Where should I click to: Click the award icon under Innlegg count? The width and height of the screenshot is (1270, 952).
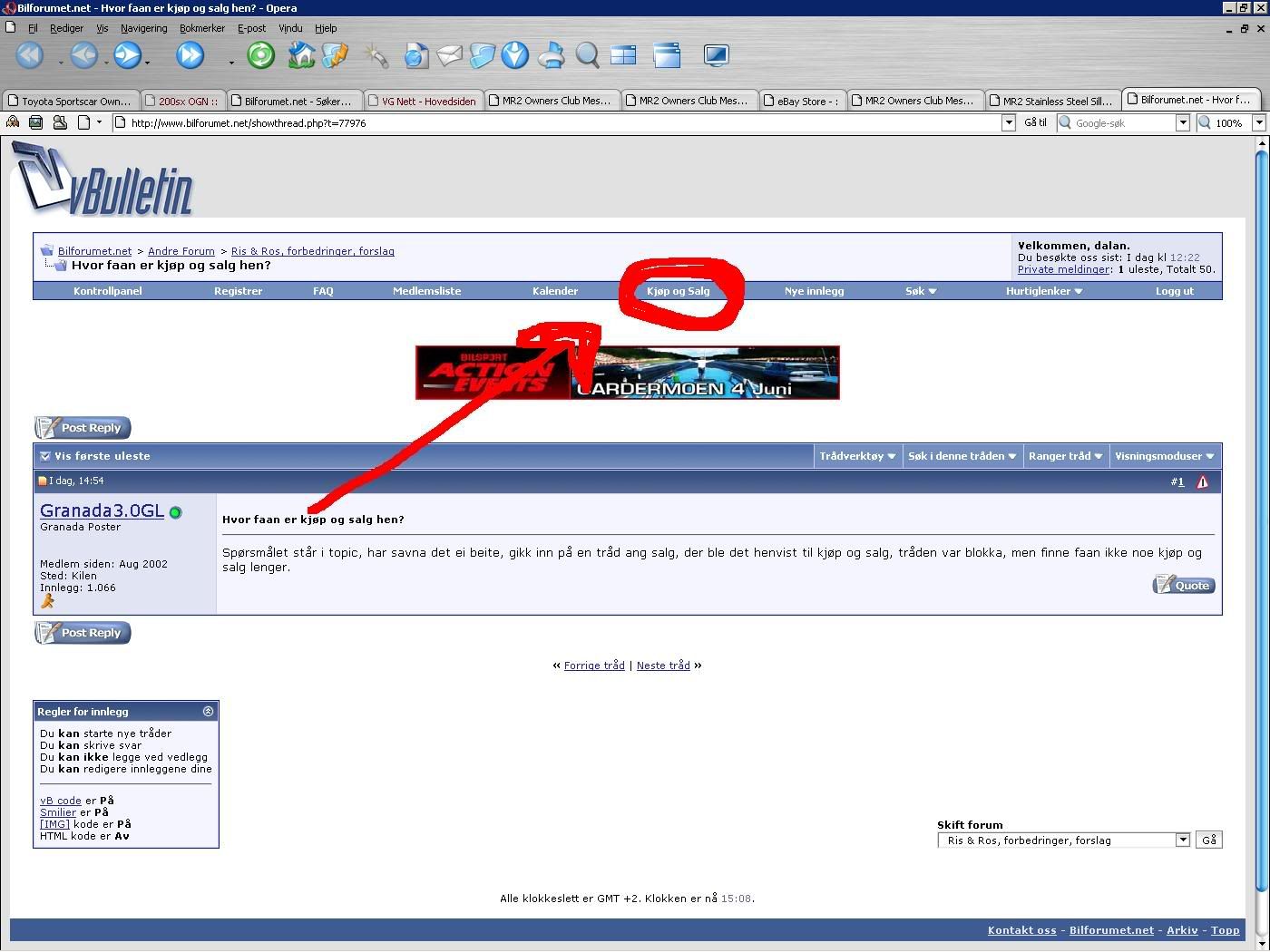click(47, 600)
